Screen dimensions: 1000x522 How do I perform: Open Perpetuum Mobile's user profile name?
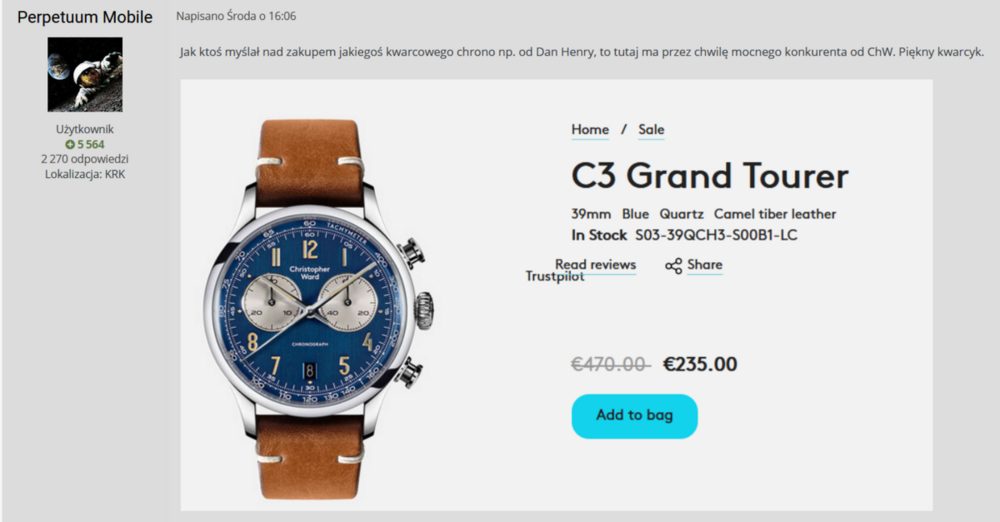click(85, 17)
